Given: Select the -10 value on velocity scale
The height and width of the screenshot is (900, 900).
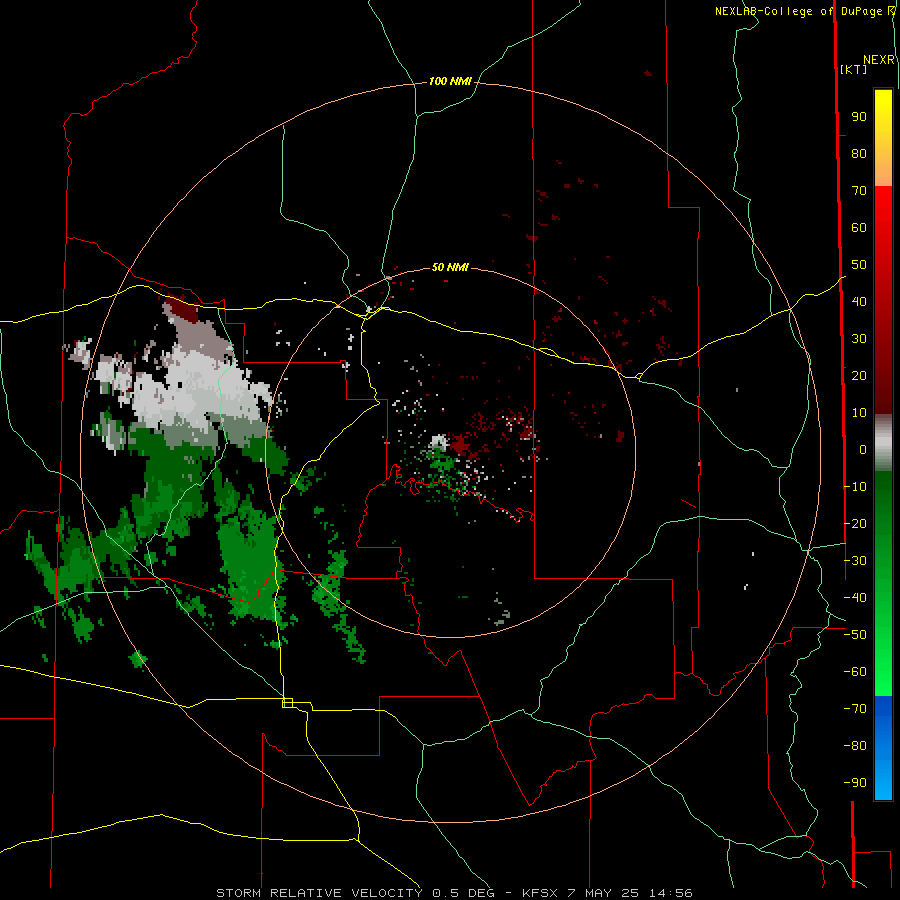Looking at the screenshot, I should 855,487.
